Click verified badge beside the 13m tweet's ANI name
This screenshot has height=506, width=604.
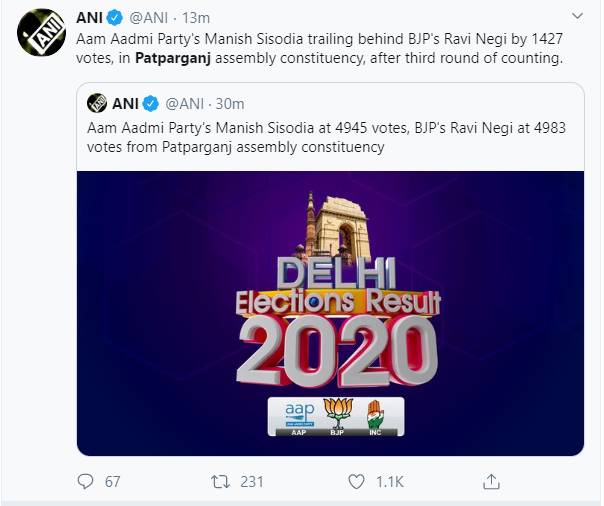[117, 17]
